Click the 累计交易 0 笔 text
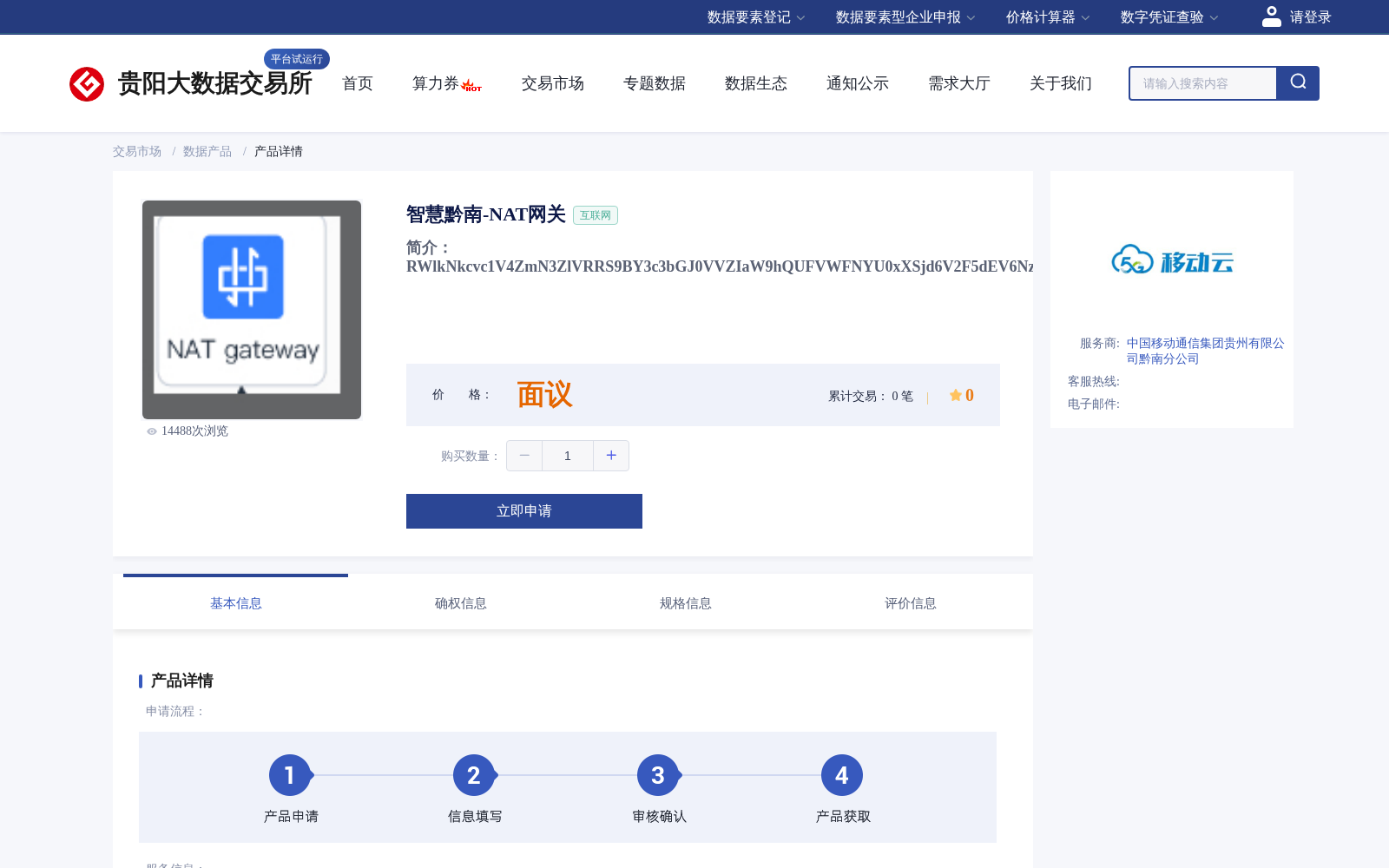The height and width of the screenshot is (868, 1389). click(x=871, y=396)
